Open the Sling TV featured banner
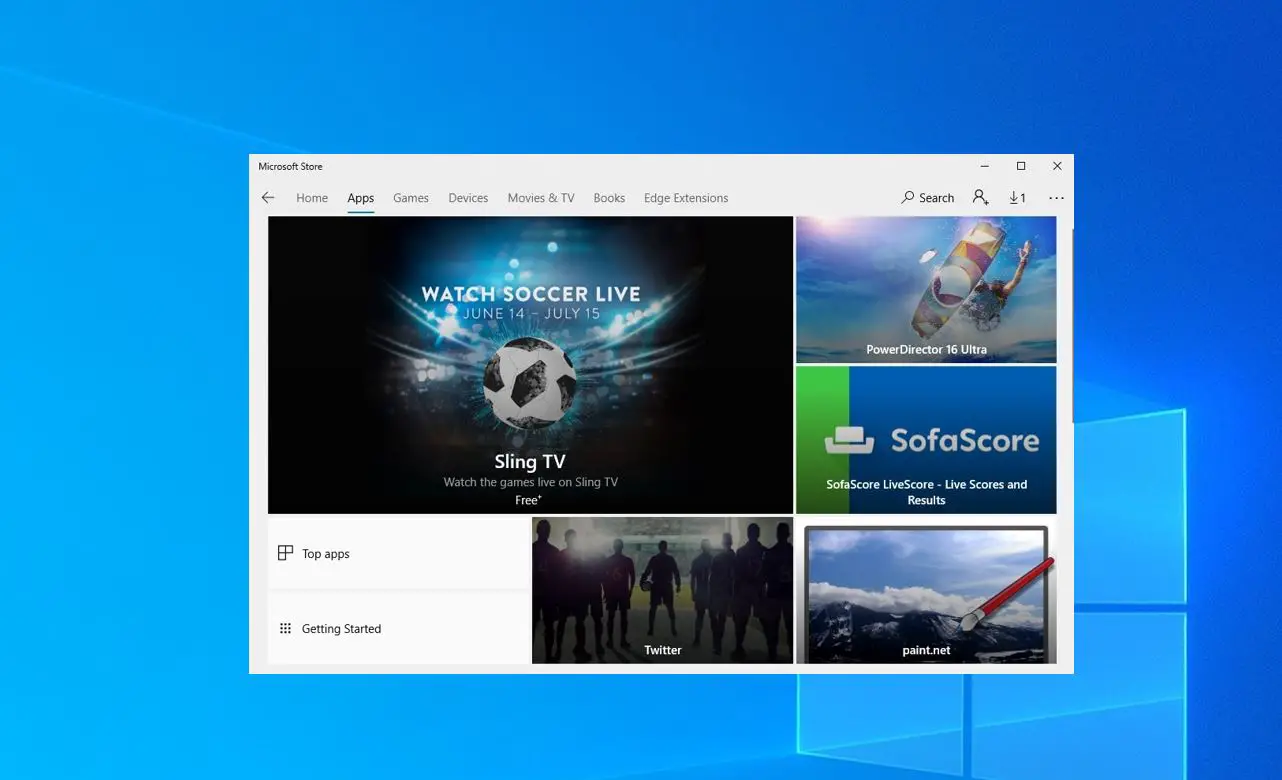 [530, 365]
